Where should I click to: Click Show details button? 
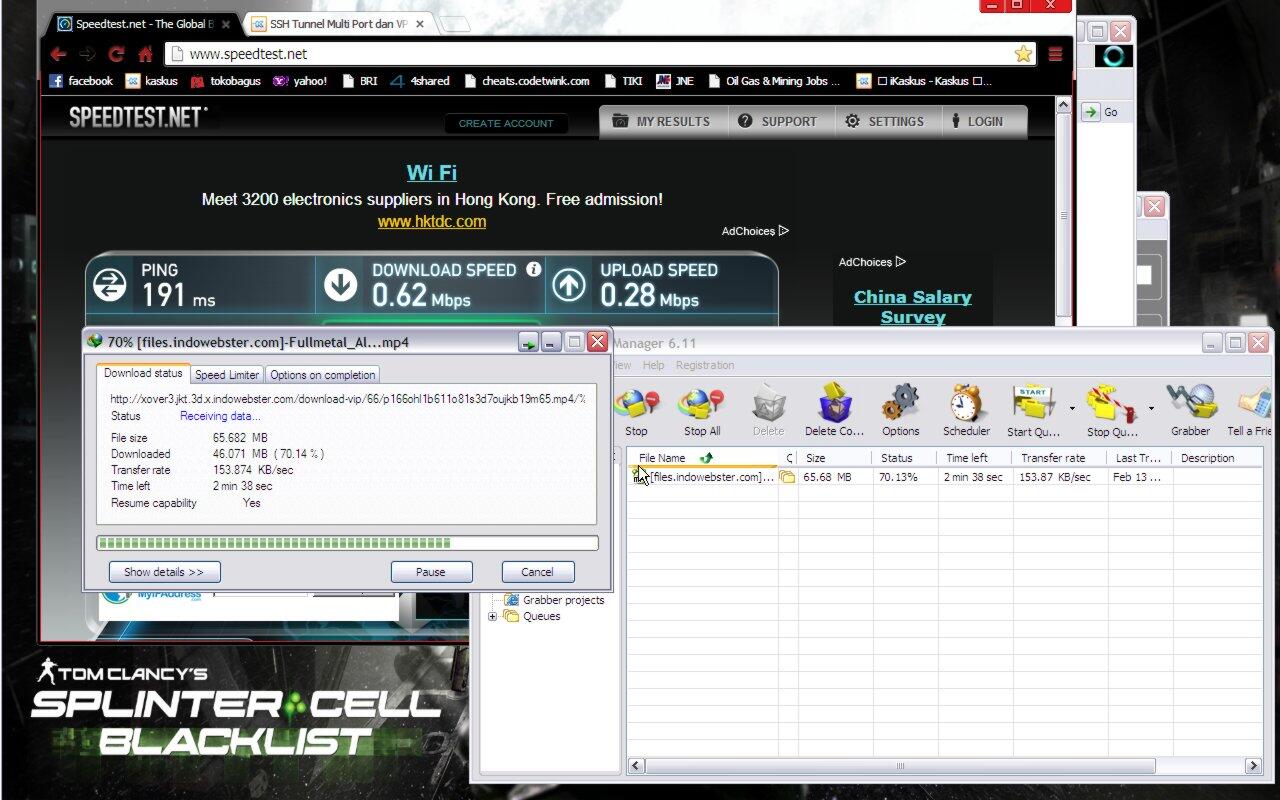point(164,572)
